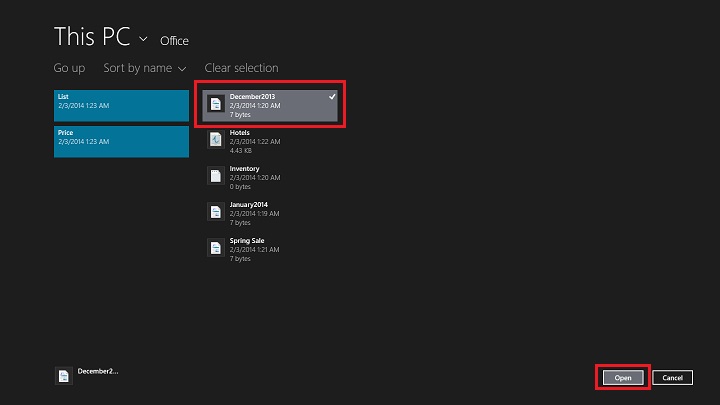Clear selection of chosen files
The width and height of the screenshot is (720, 405).
(241, 68)
